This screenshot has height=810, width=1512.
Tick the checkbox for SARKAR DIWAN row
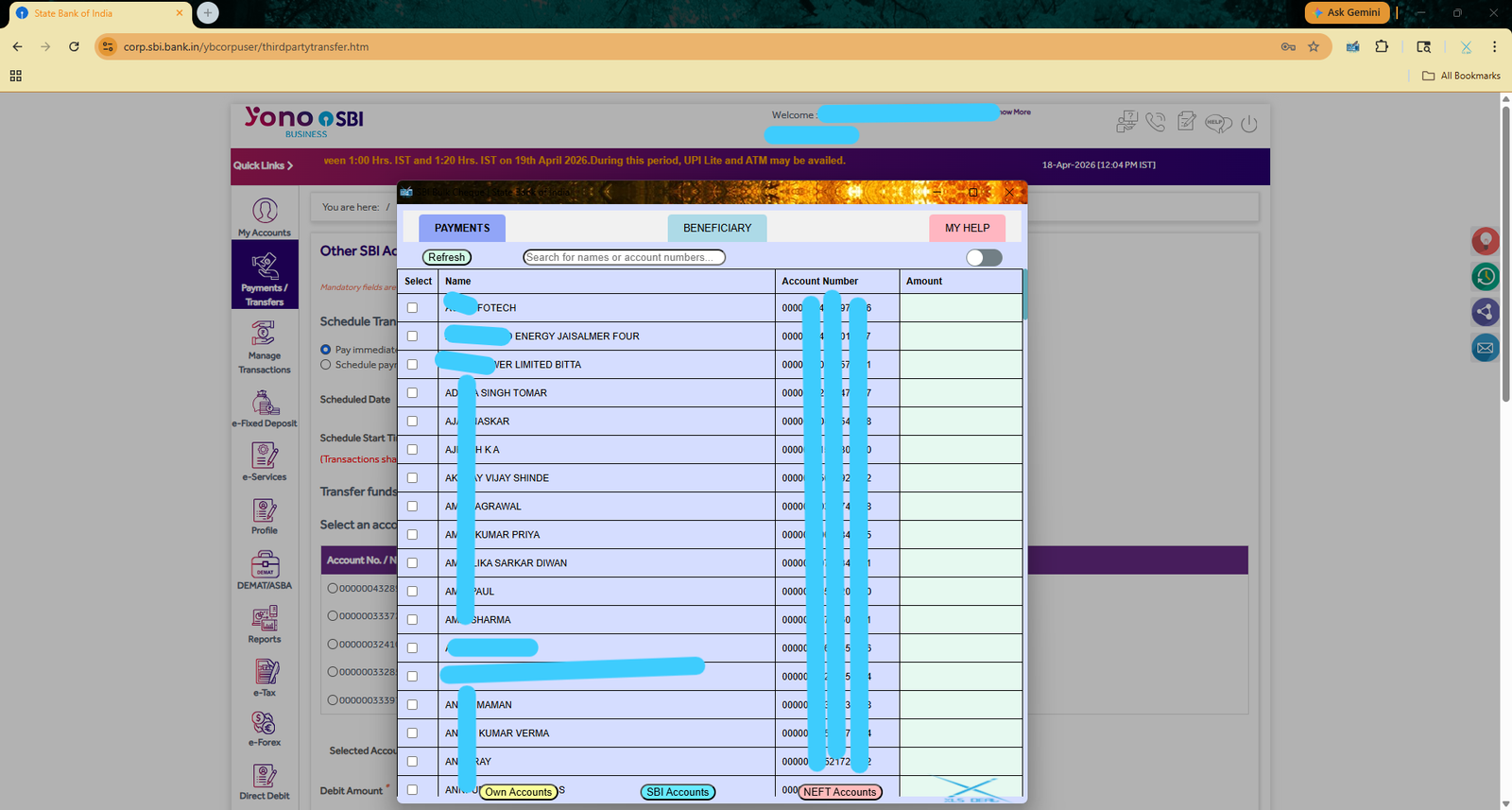[412, 563]
